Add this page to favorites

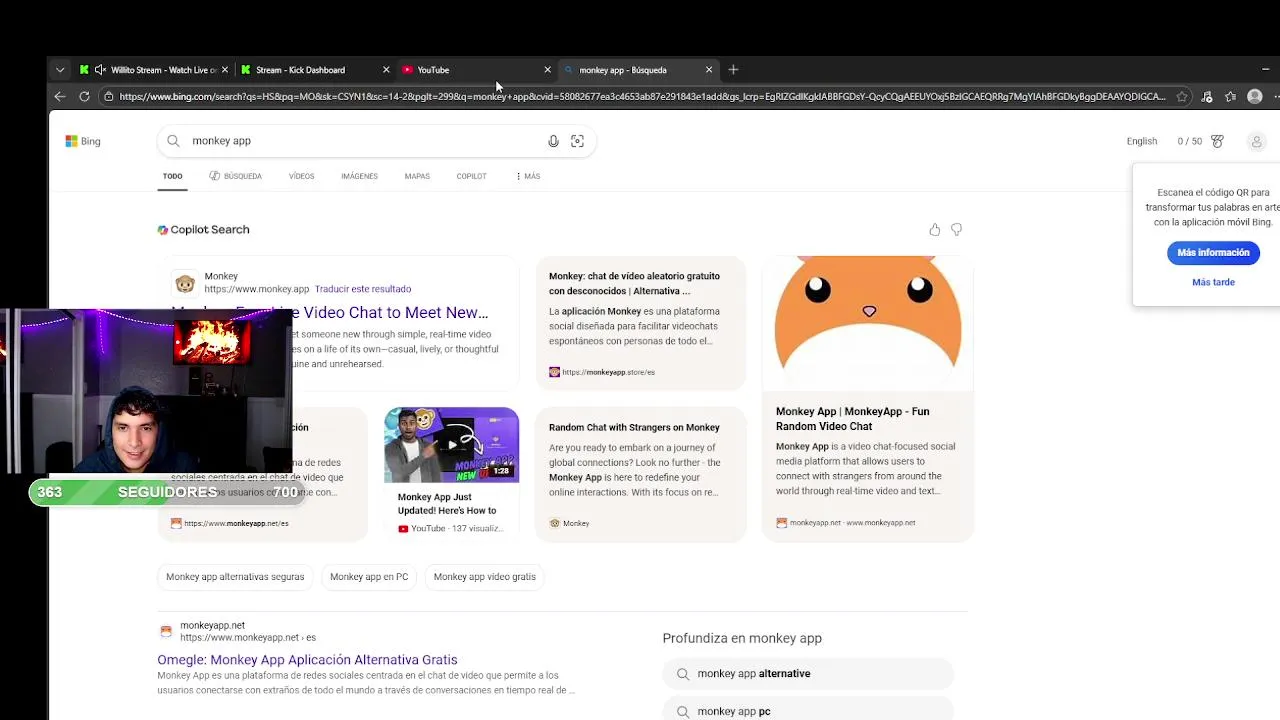click(x=1182, y=97)
